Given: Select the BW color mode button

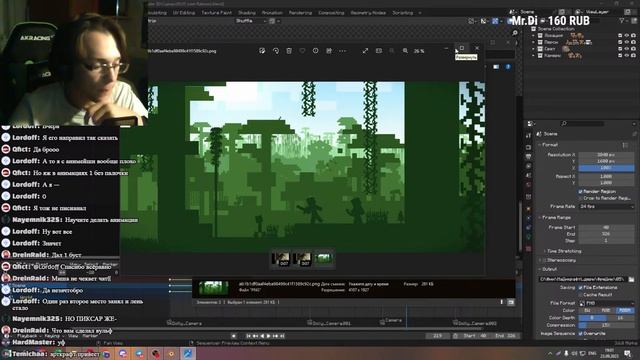Looking at the screenshot, I should [x=588, y=311].
